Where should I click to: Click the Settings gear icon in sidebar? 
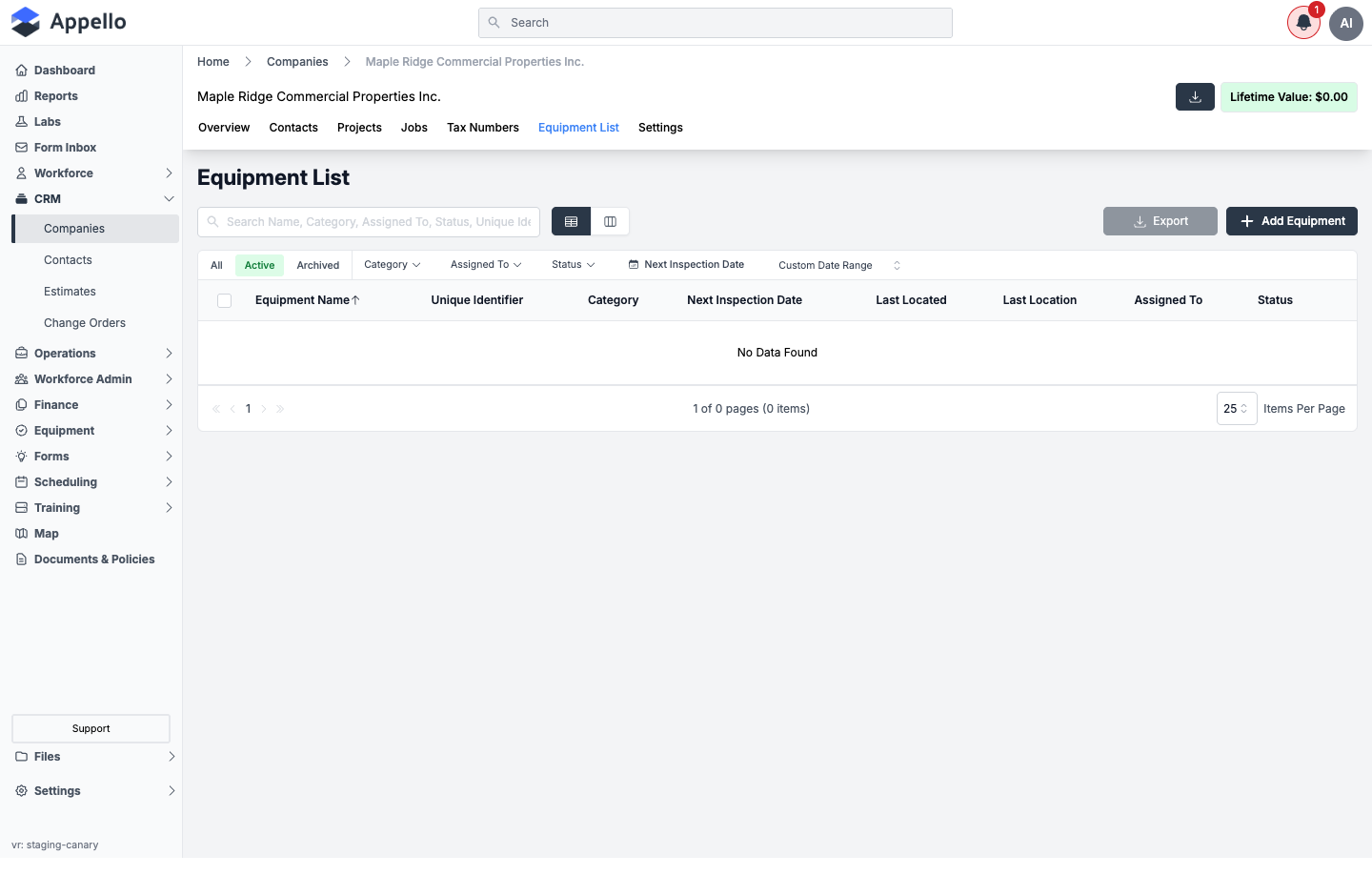[21, 791]
